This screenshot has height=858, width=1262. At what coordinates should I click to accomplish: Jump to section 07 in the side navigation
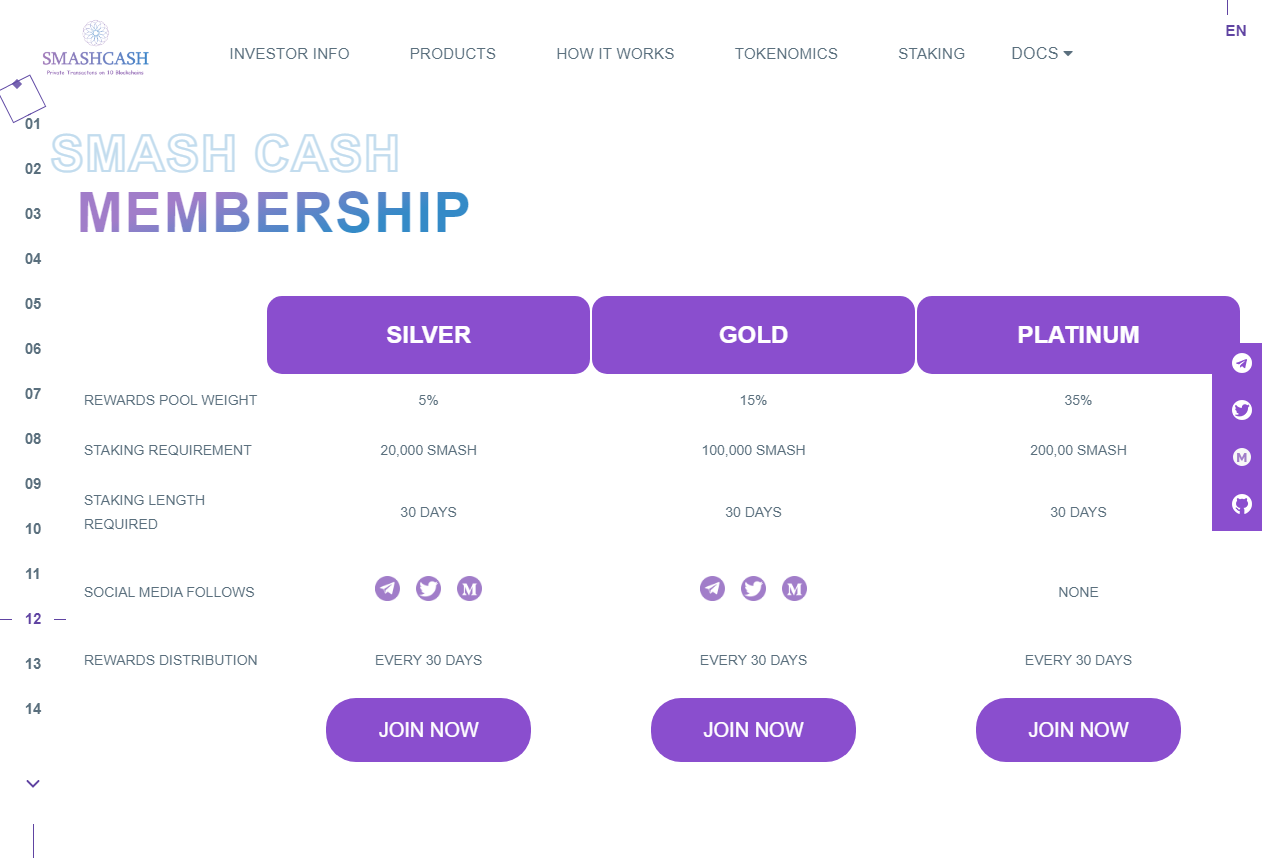coord(33,394)
